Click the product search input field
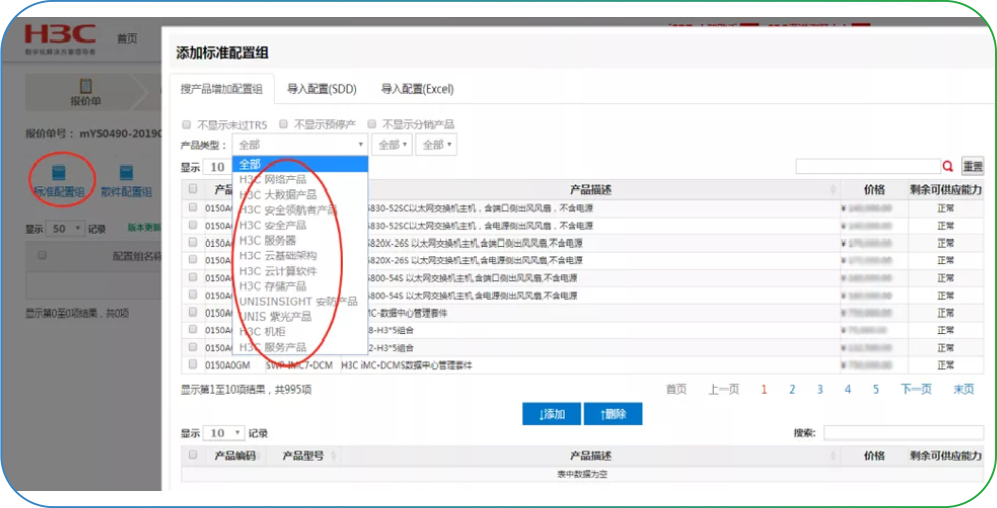The image size is (997, 508). click(x=868, y=166)
